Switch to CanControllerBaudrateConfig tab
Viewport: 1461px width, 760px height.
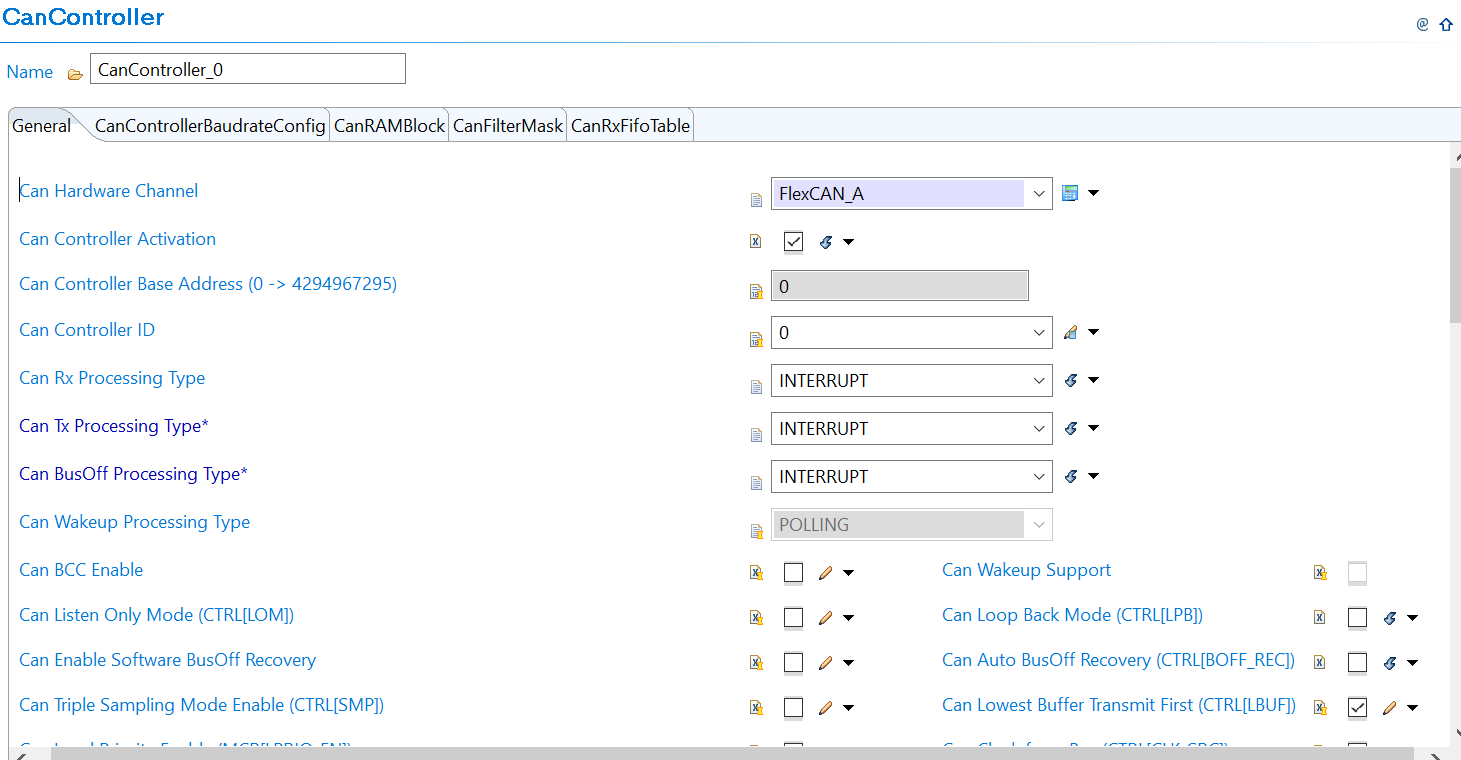coord(210,126)
